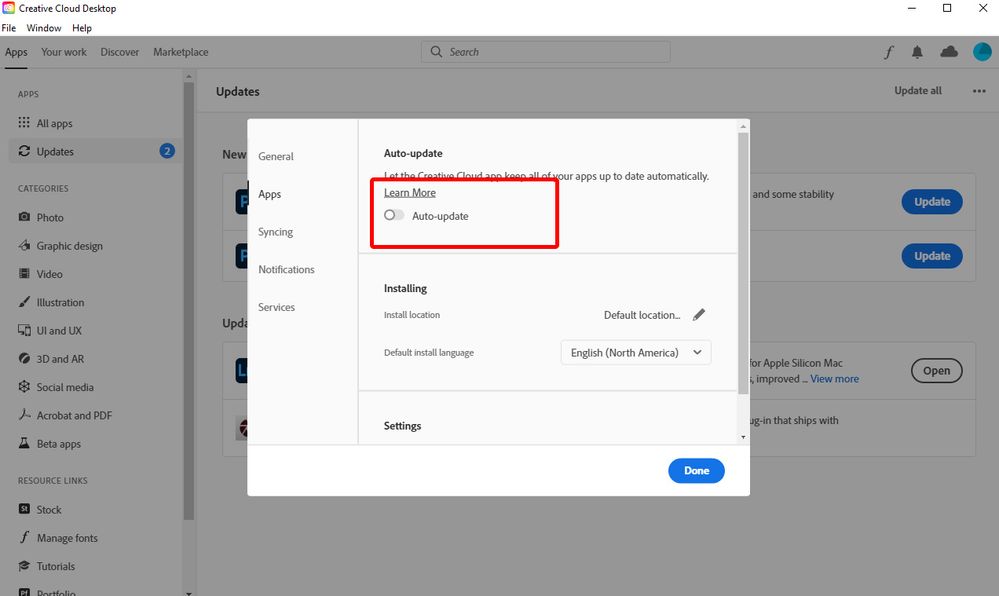Click the Tutorials graduation cap icon
Image resolution: width=999 pixels, height=596 pixels.
[24, 565]
